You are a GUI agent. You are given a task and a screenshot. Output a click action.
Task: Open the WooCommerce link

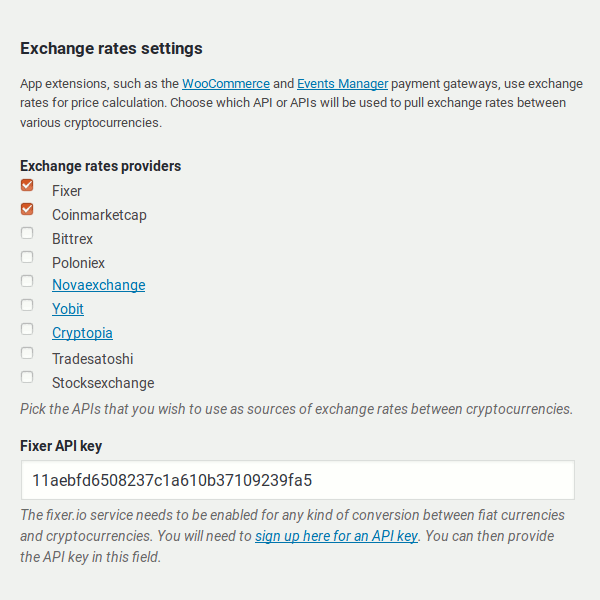226,83
